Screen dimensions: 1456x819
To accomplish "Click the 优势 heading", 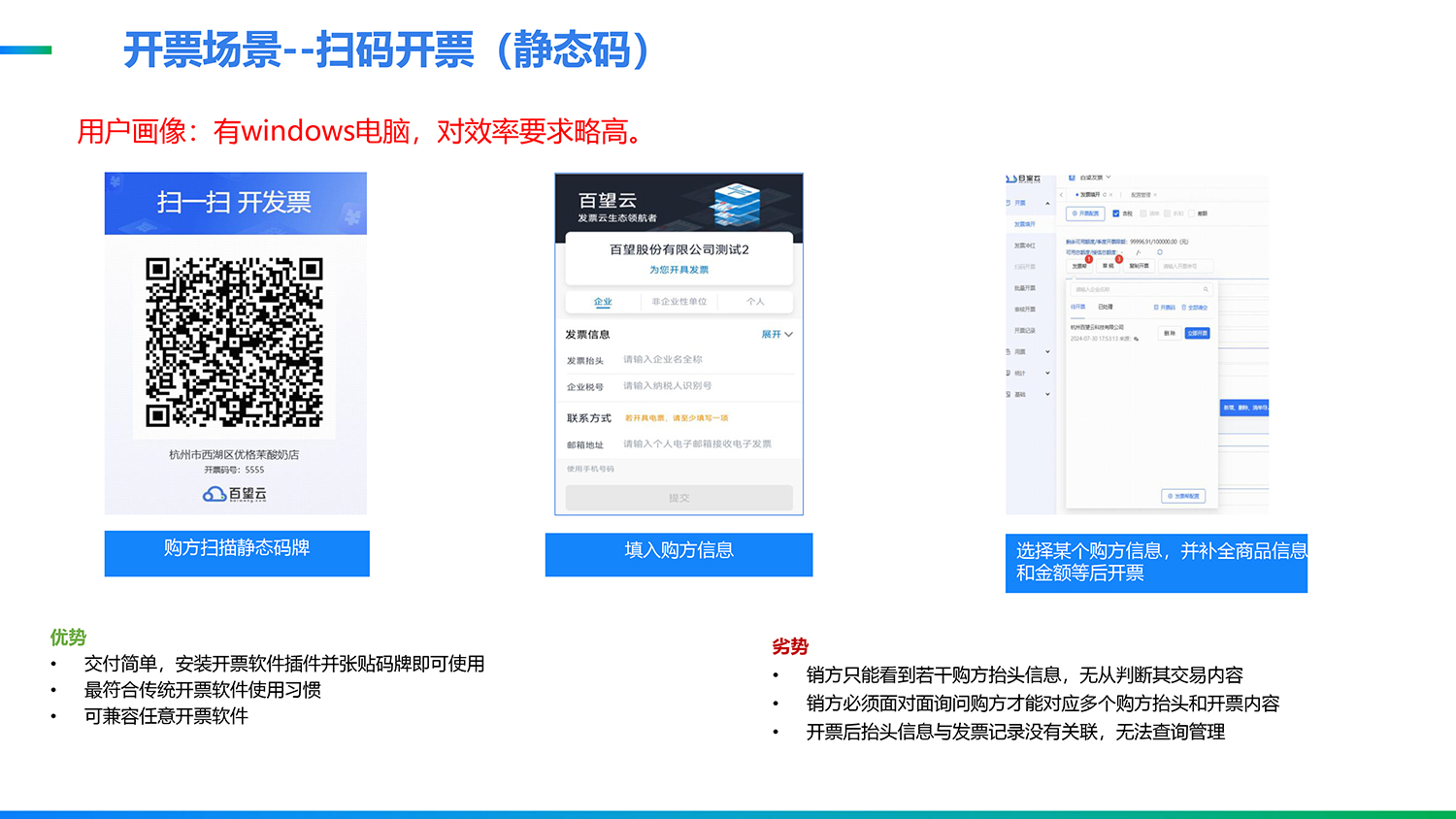I will [68, 638].
